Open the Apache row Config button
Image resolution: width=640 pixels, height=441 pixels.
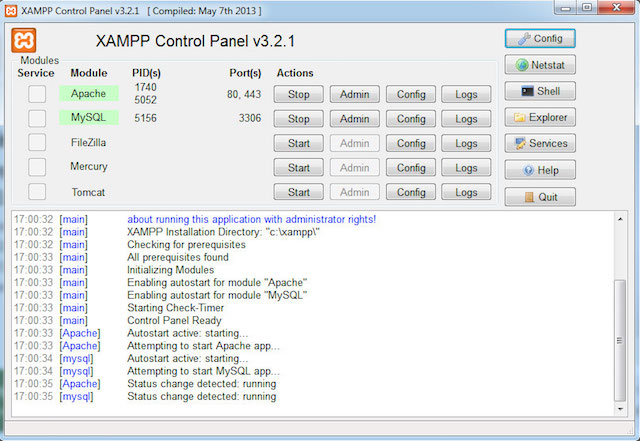click(x=411, y=94)
